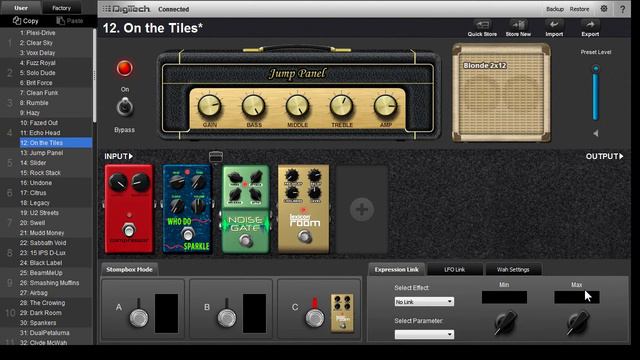Click the Min expression knob
The image size is (640, 360).
tap(505, 322)
